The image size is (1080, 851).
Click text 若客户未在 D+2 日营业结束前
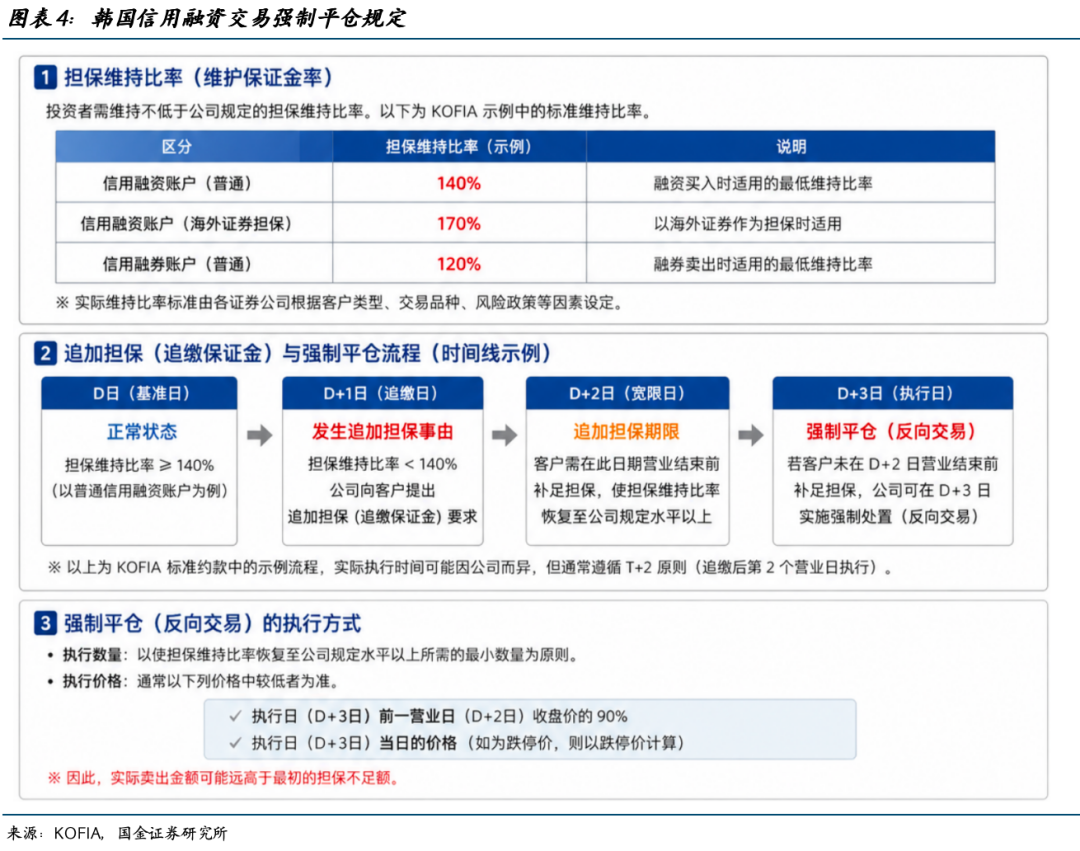click(893, 464)
